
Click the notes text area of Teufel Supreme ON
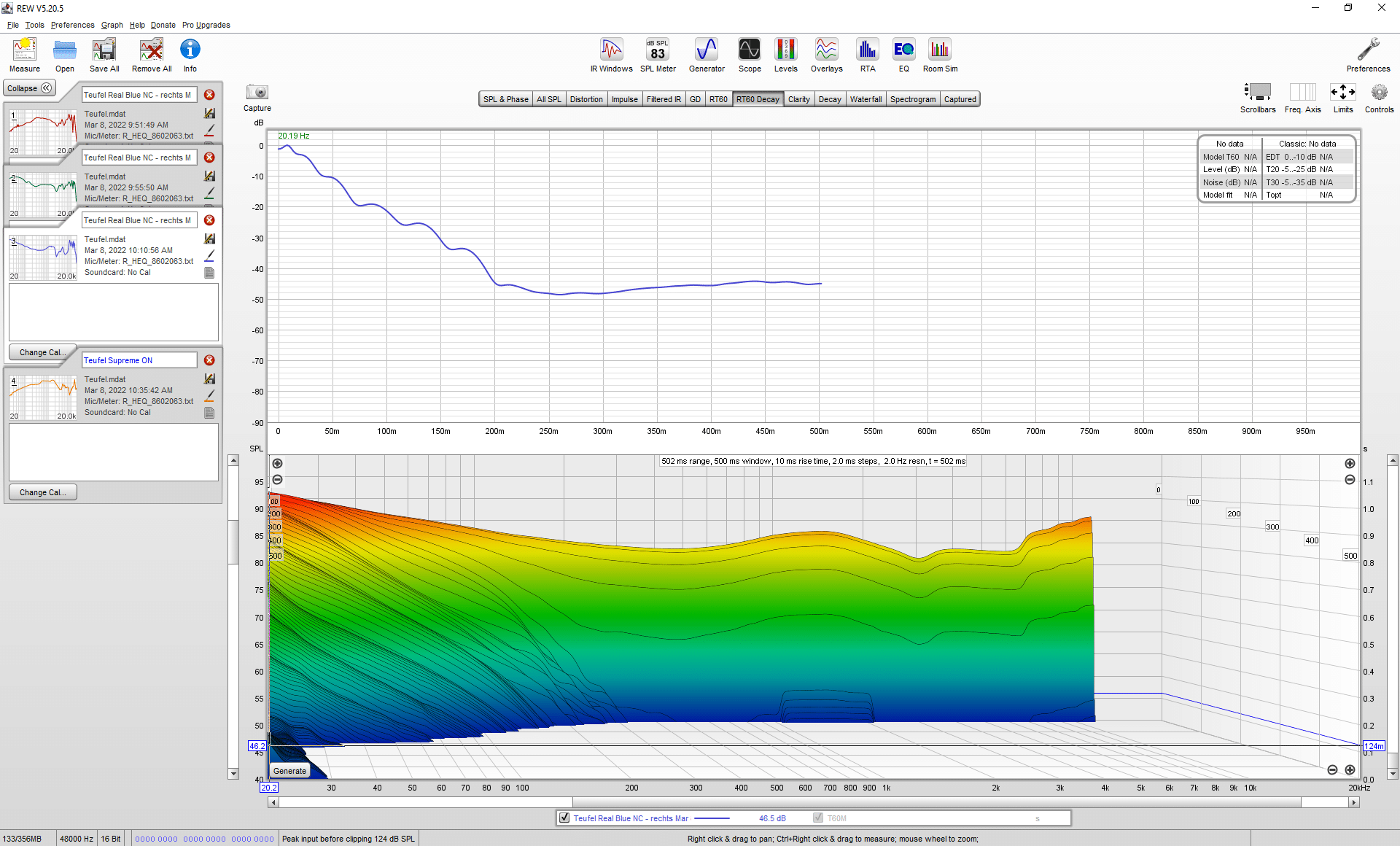114,451
